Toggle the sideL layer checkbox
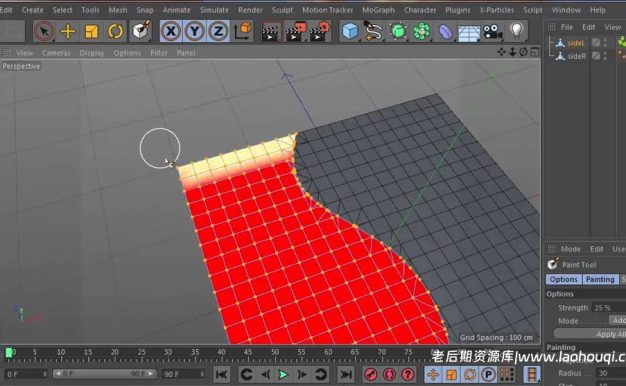 [596, 42]
